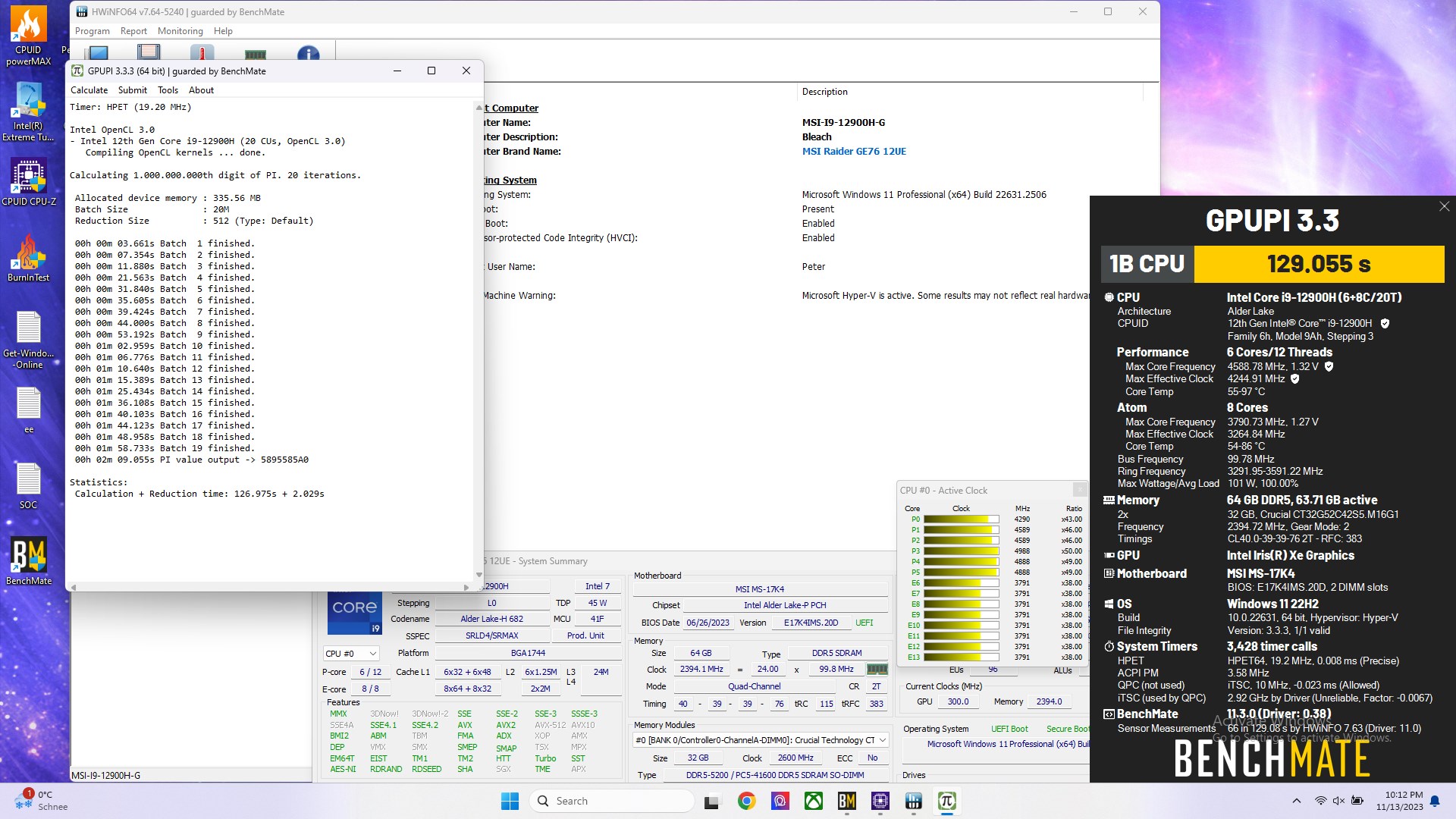Open BenchMate from taskbar BM icon

tap(846, 801)
